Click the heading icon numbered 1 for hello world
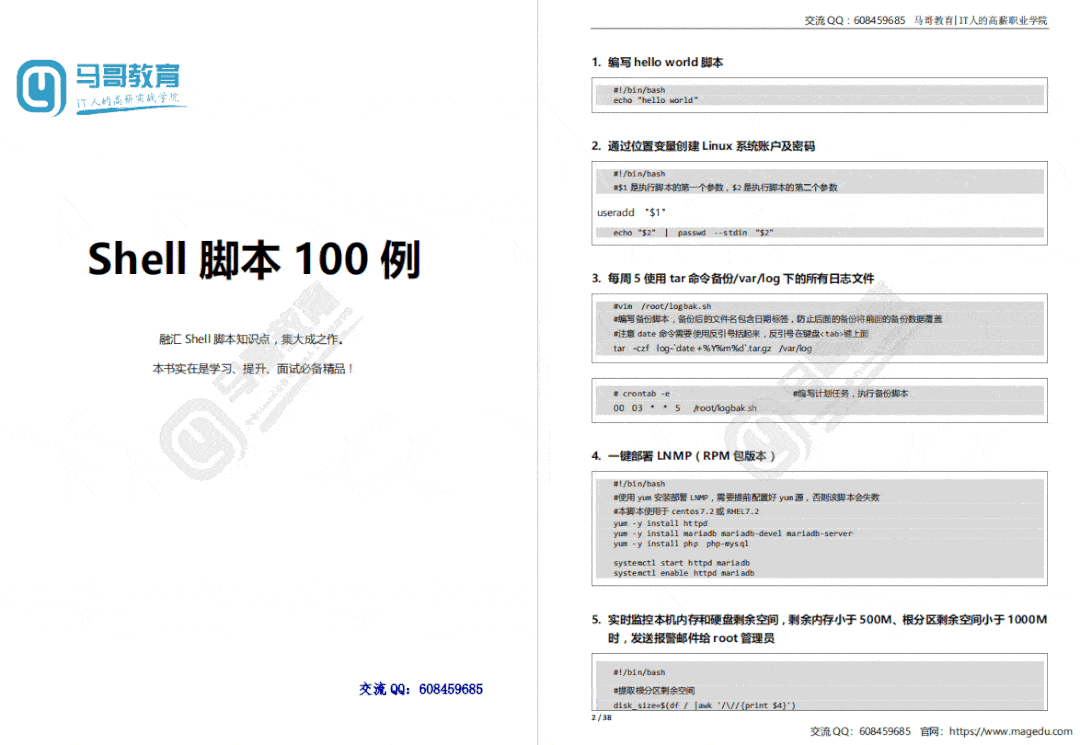The width and height of the screenshot is (1080, 745). click(597, 61)
